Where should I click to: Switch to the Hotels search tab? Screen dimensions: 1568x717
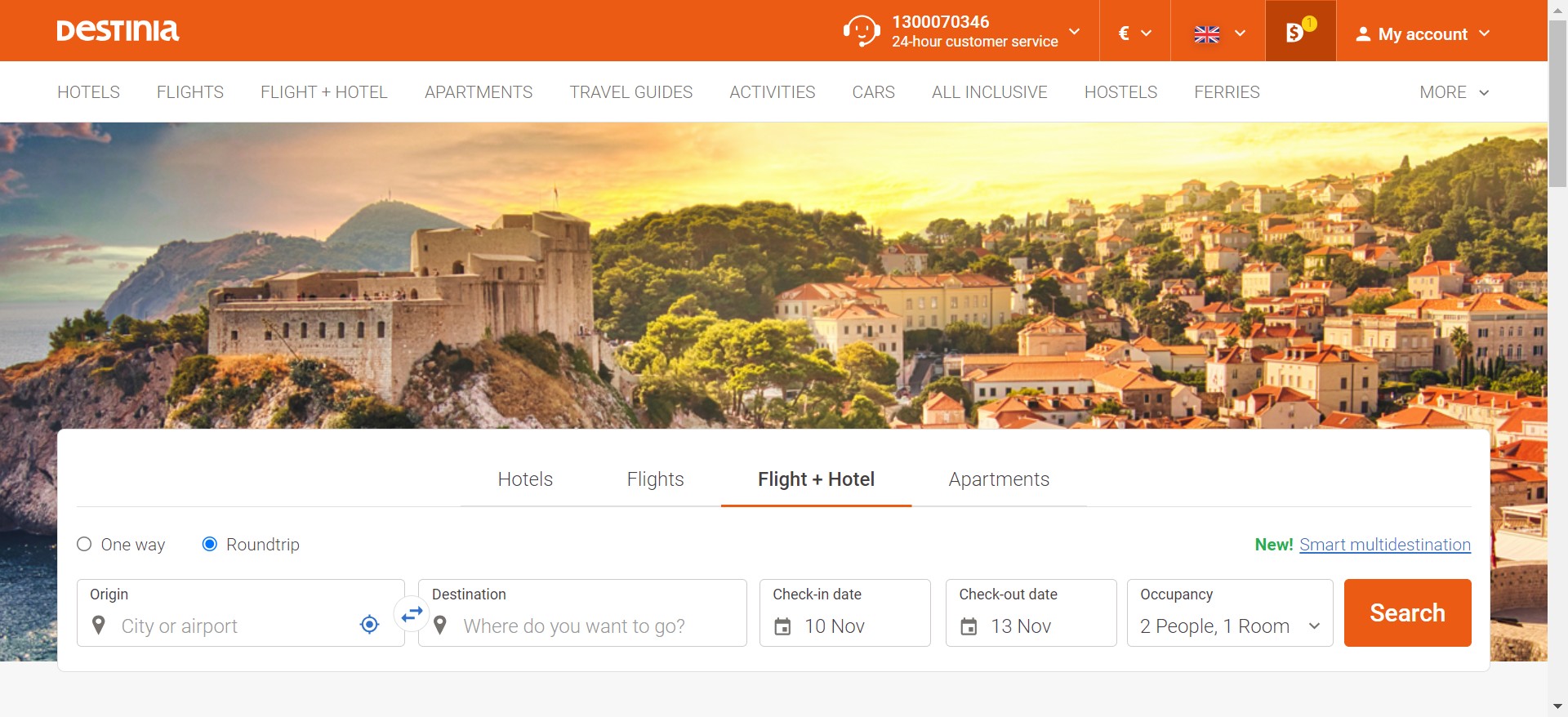(x=525, y=479)
